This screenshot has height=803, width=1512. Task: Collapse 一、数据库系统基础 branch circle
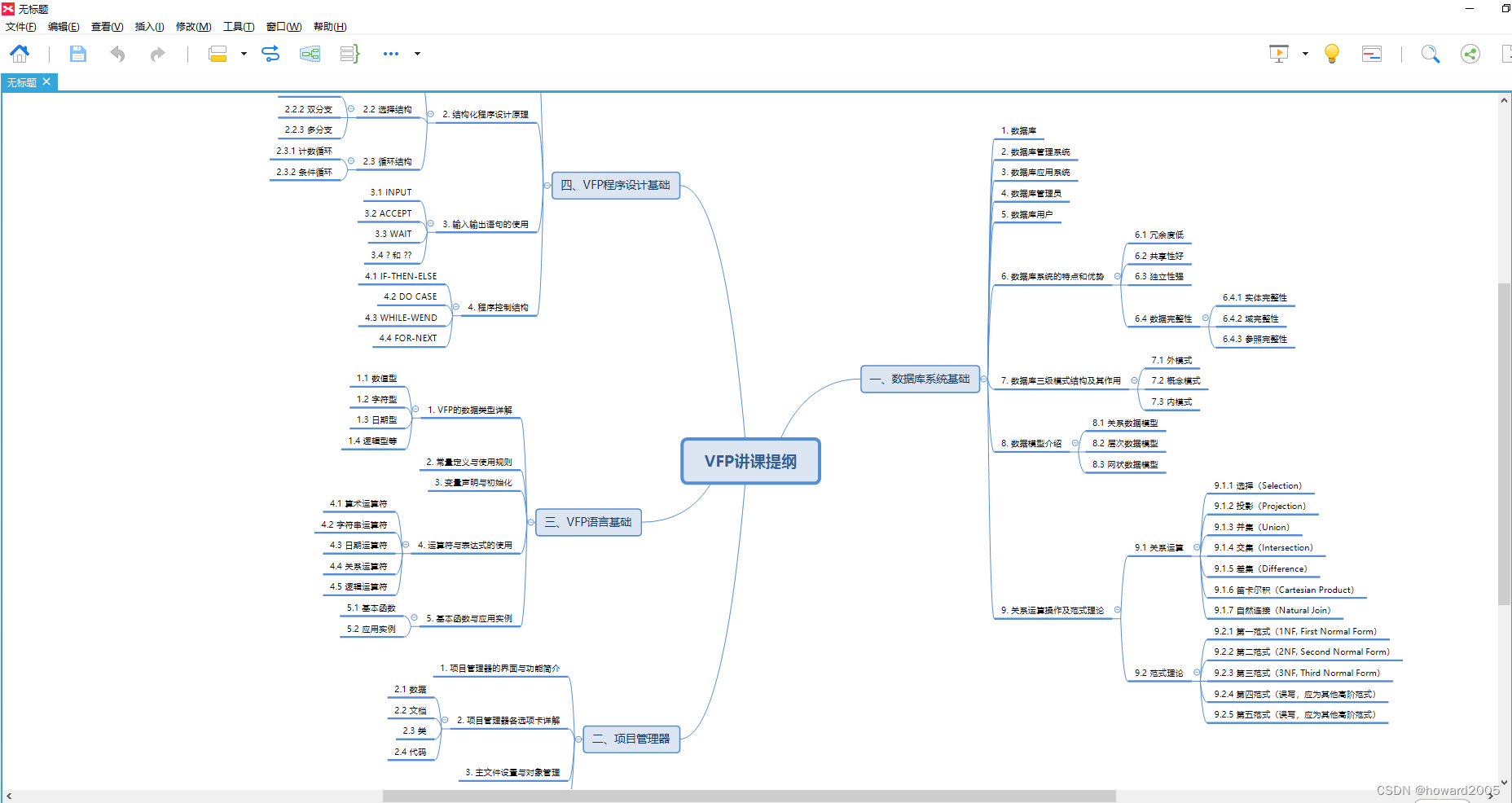[x=984, y=380]
